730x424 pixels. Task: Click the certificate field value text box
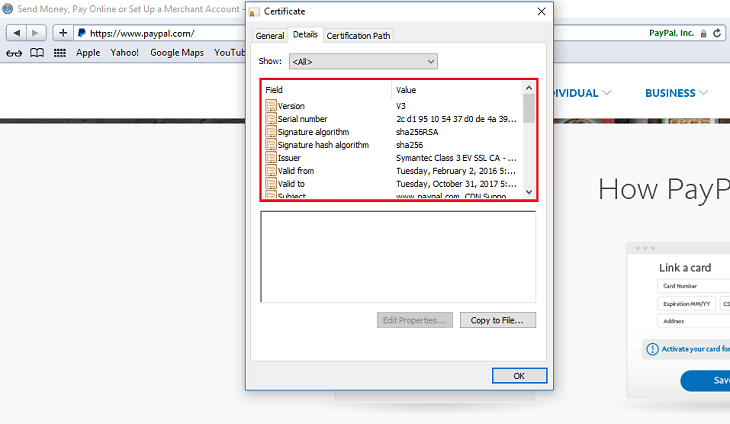tap(398, 257)
